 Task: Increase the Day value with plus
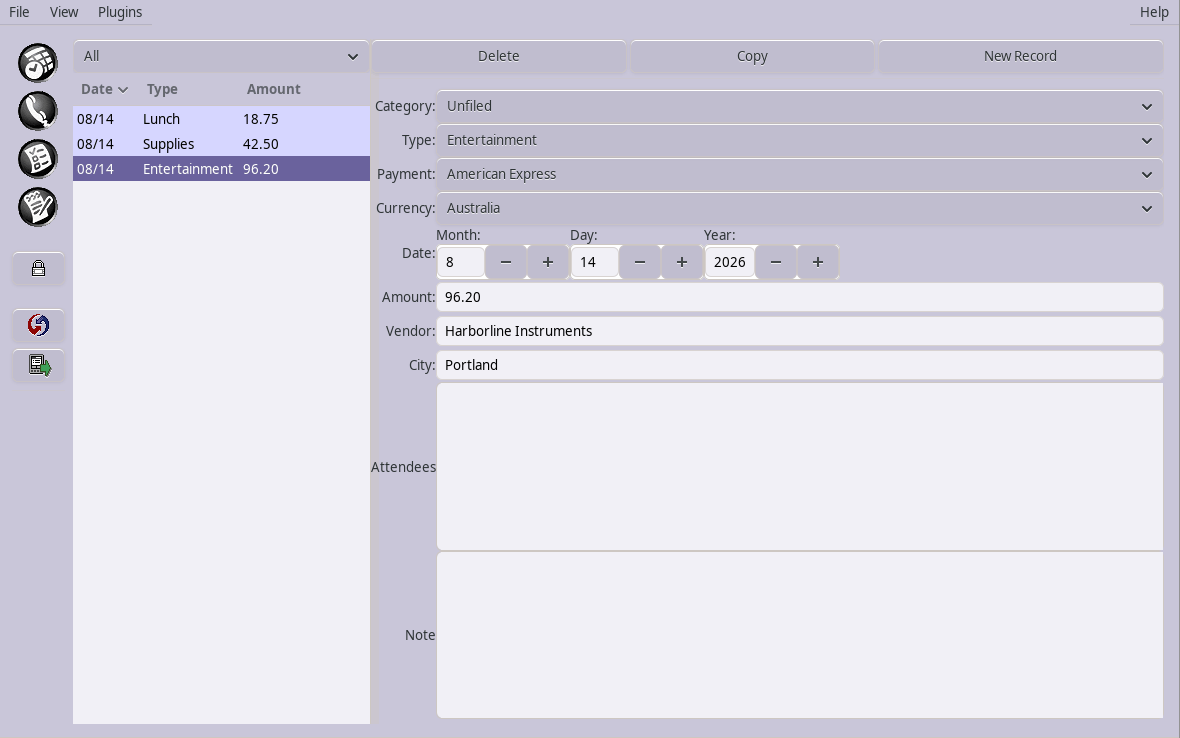coord(682,262)
